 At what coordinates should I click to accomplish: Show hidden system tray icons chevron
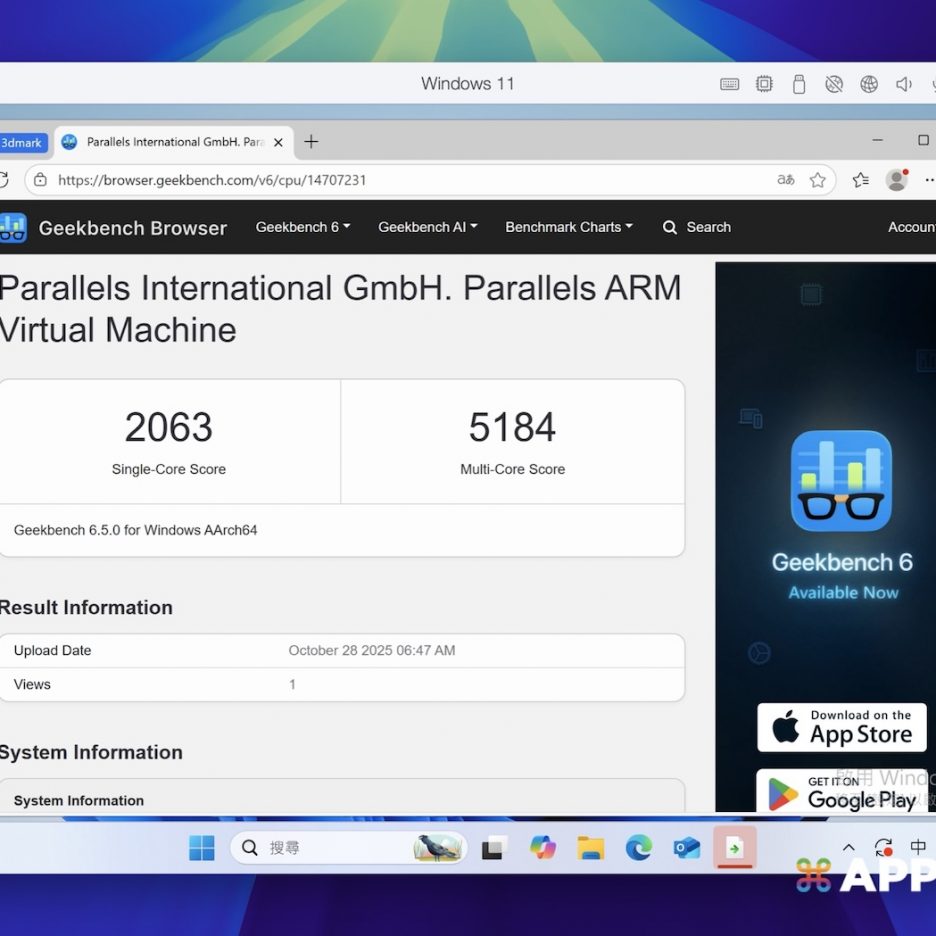(849, 847)
